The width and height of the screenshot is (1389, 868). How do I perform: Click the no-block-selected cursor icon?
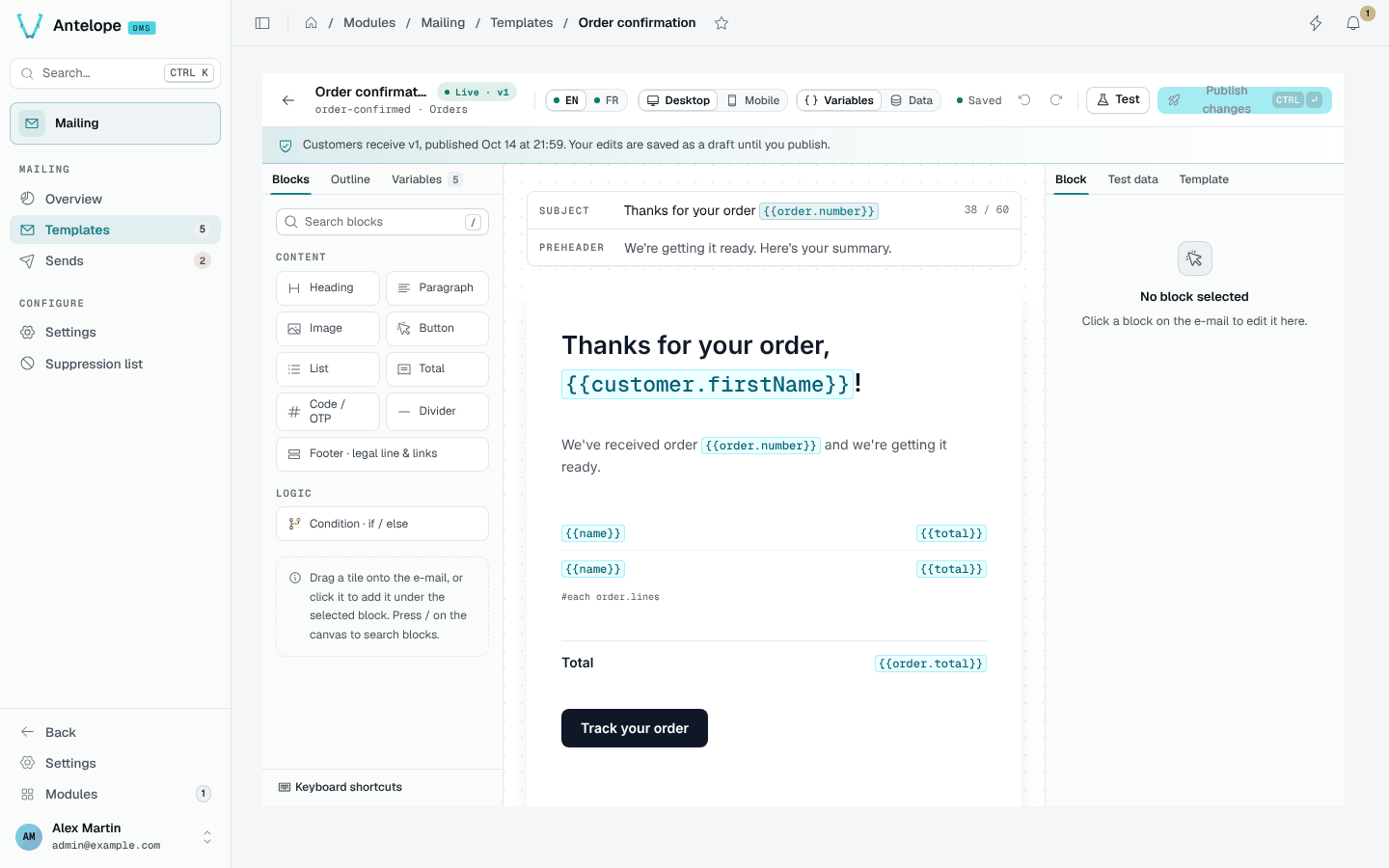pyautogui.click(x=1194, y=258)
